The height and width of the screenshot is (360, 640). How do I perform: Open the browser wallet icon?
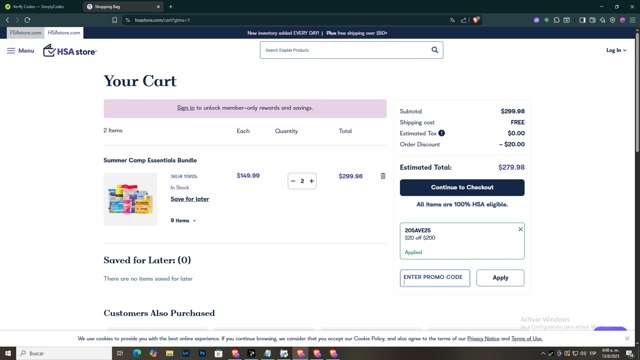(x=593, y=20)
